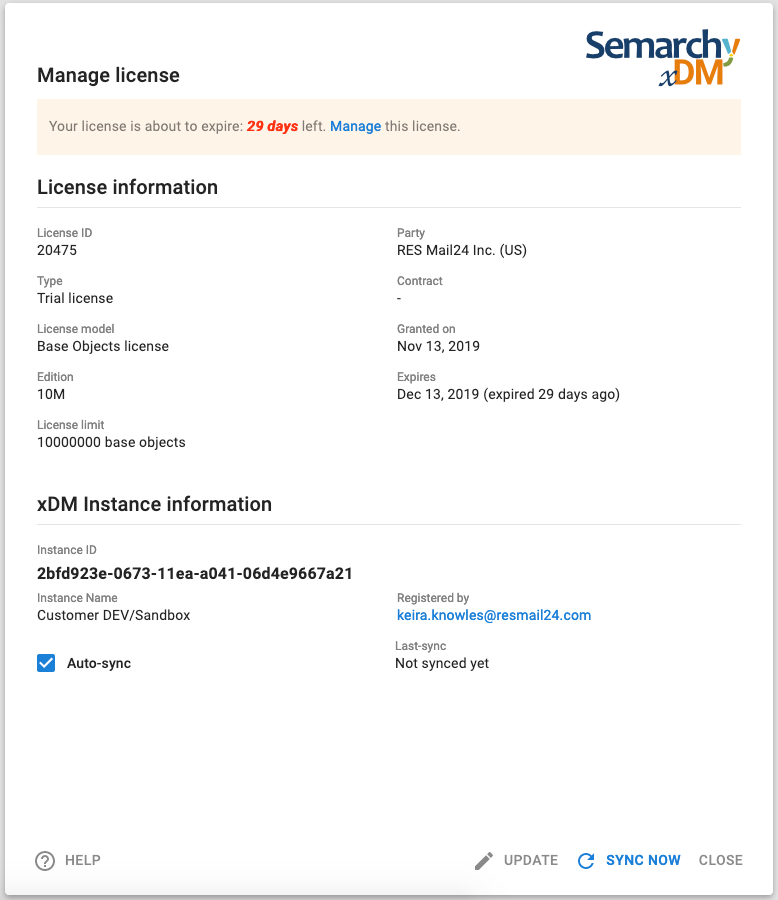Image resolution: width=778 pixels, height=900 pixels.
Task: Click the SYNC NOW button label
Action: [643, 860]
